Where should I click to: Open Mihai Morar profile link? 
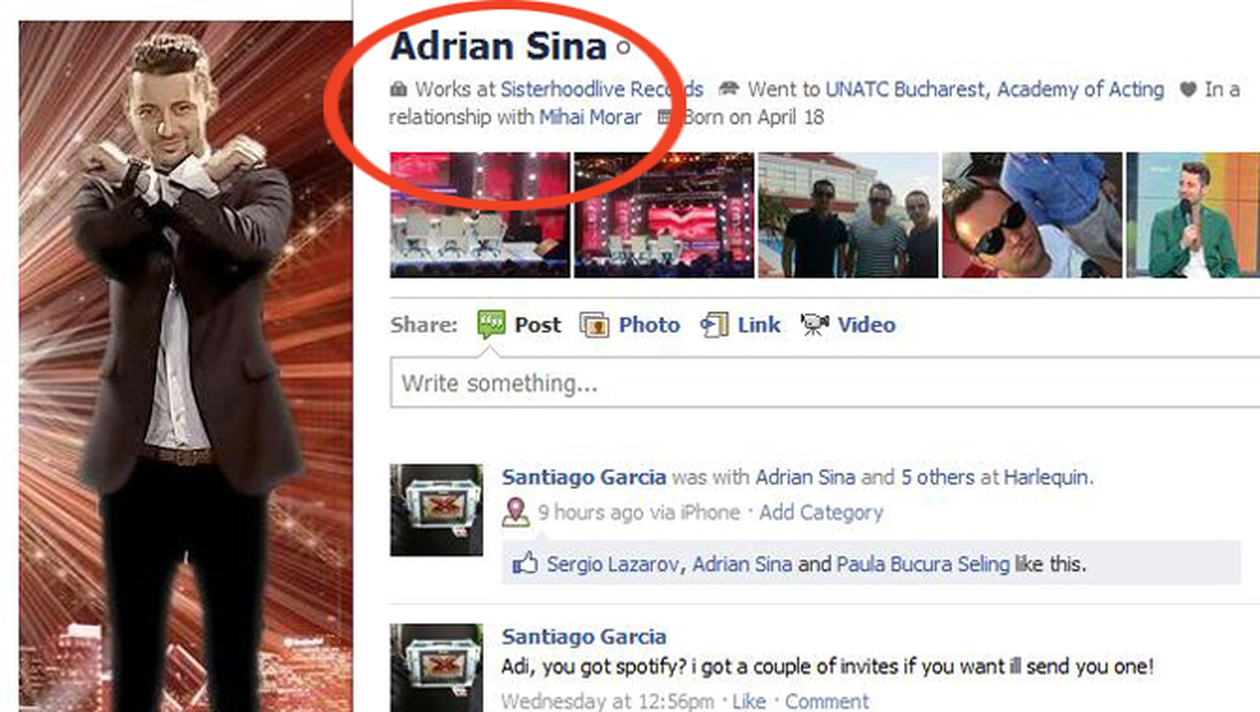tap(590, 117)
